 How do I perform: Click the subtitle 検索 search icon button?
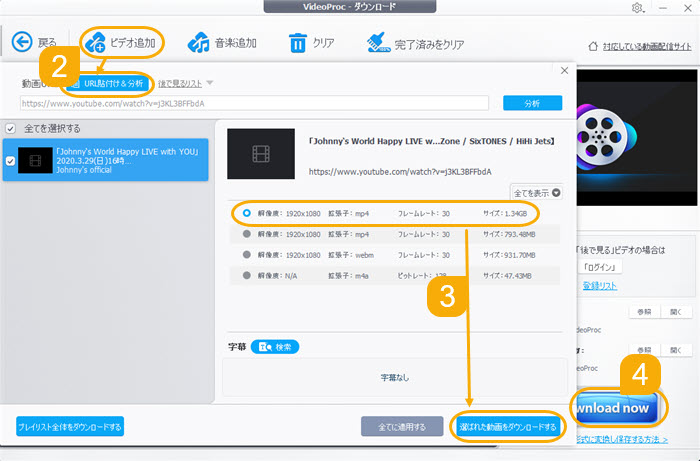(275, 347)
